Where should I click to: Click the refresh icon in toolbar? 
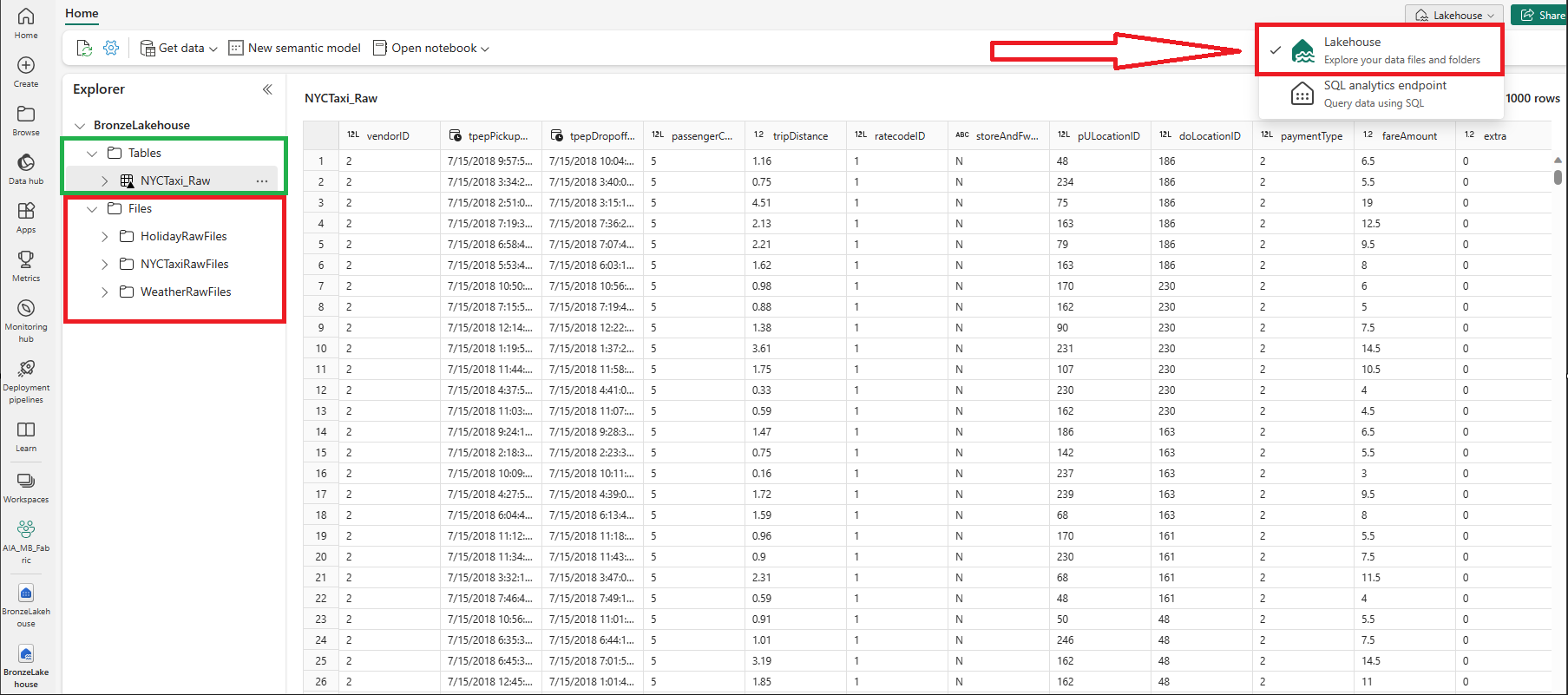click(x=84, y=49)
